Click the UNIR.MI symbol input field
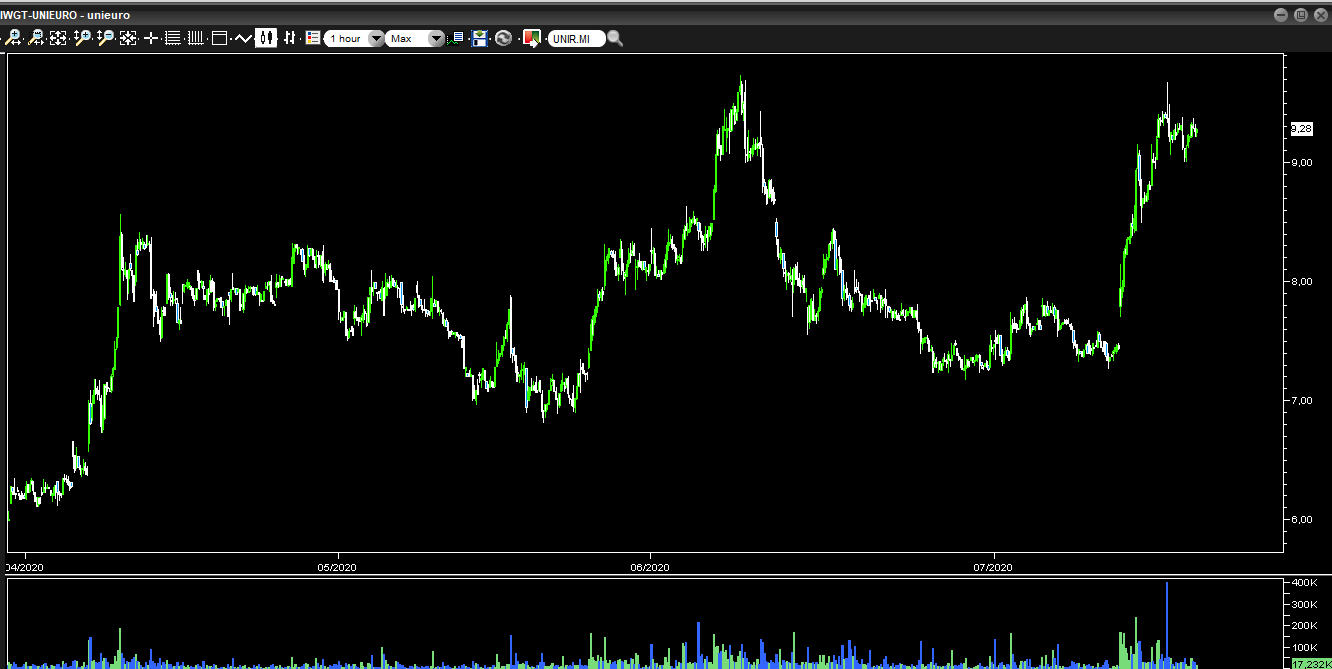The height and width of the screenshot is (669, 1332). coord(575,38)
